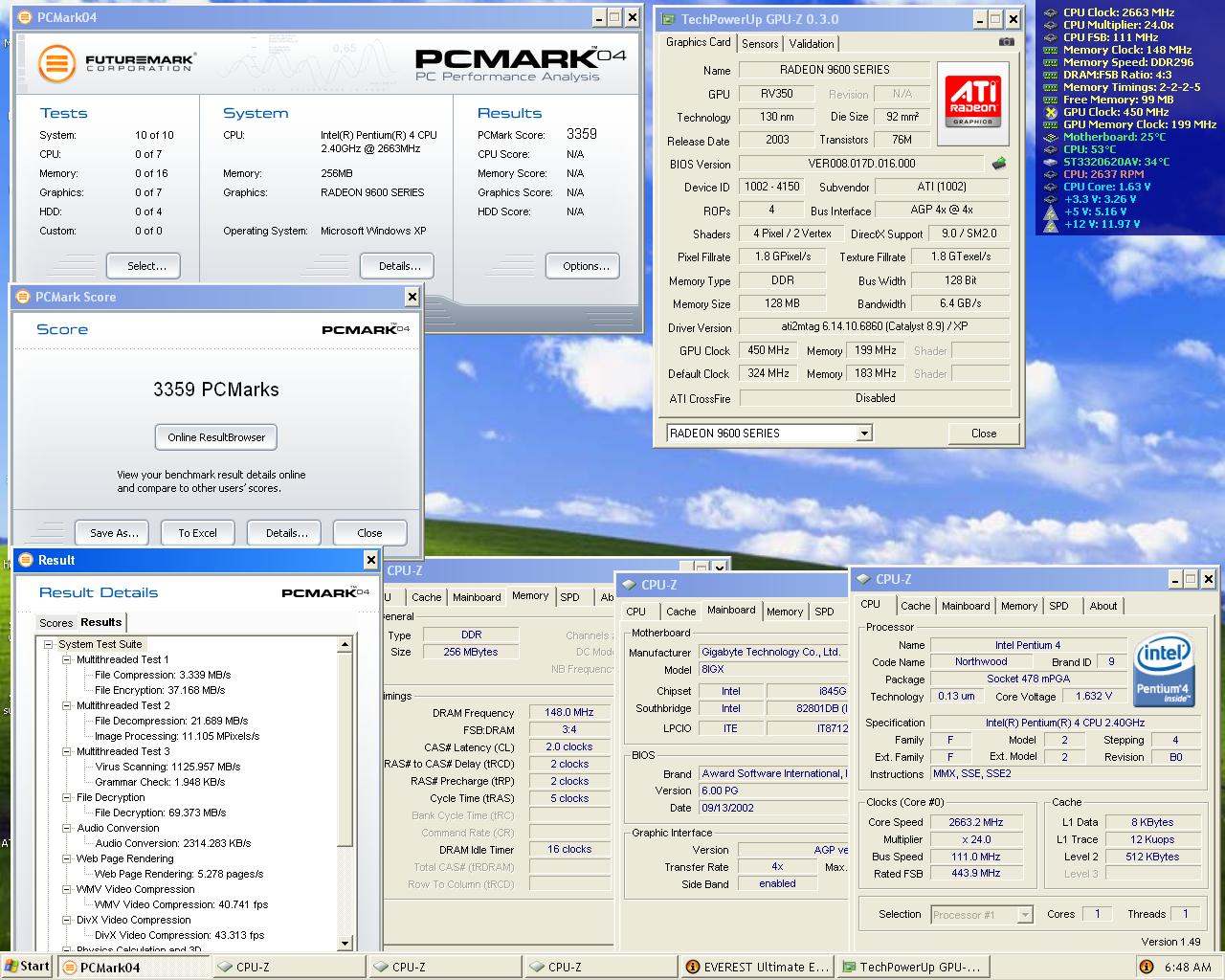Export results with To Excel button

click(x=197, y=533)
